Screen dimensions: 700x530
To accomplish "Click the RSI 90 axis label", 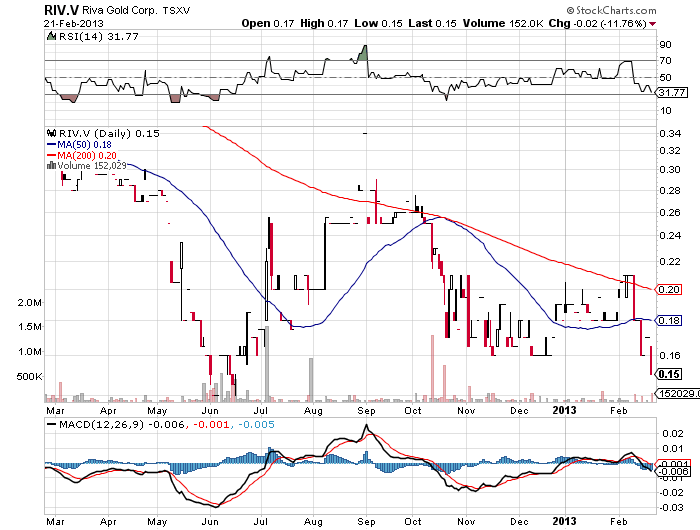I will [x=665, y=44].
